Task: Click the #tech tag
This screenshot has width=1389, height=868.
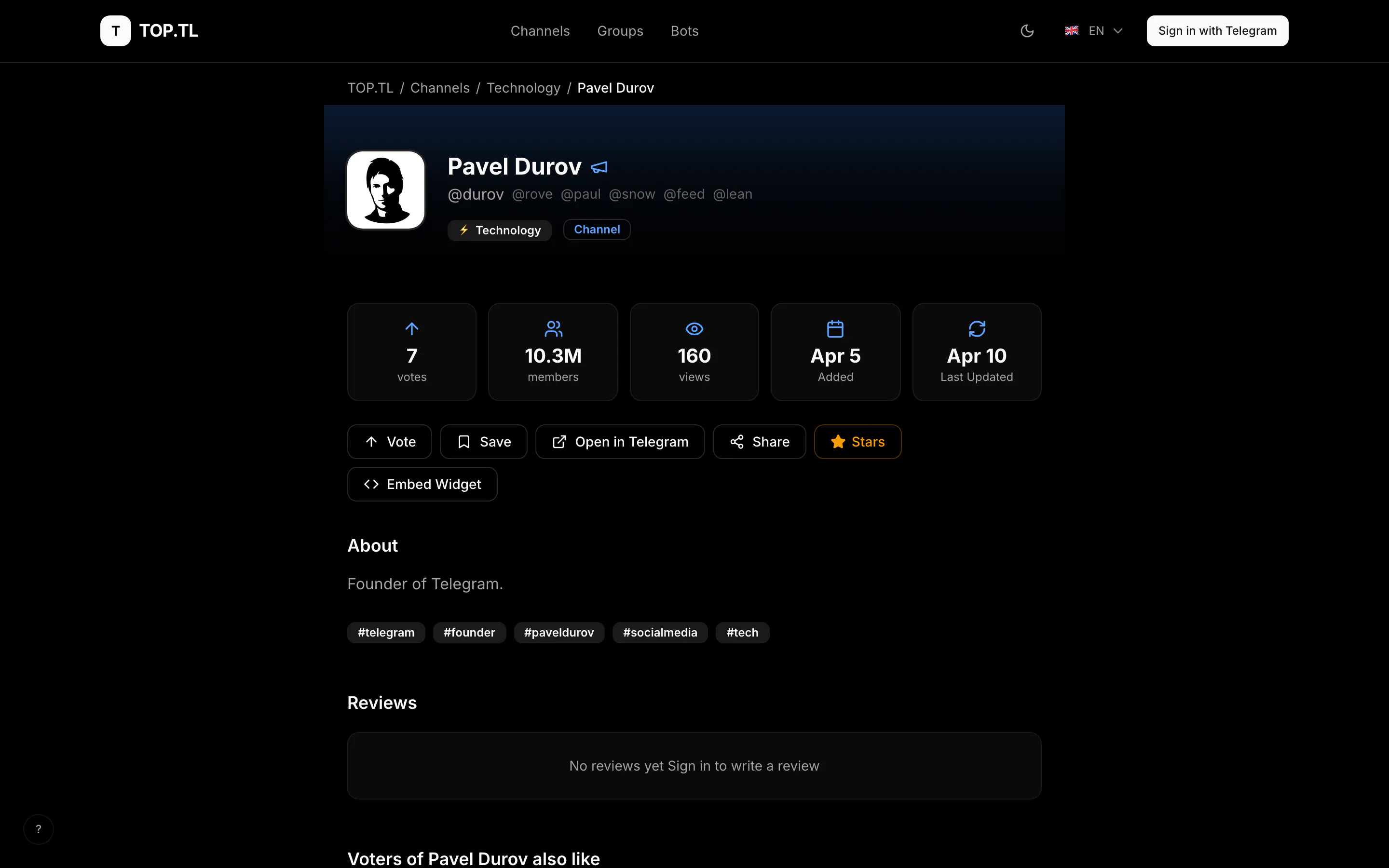Action: click(742, 633)
